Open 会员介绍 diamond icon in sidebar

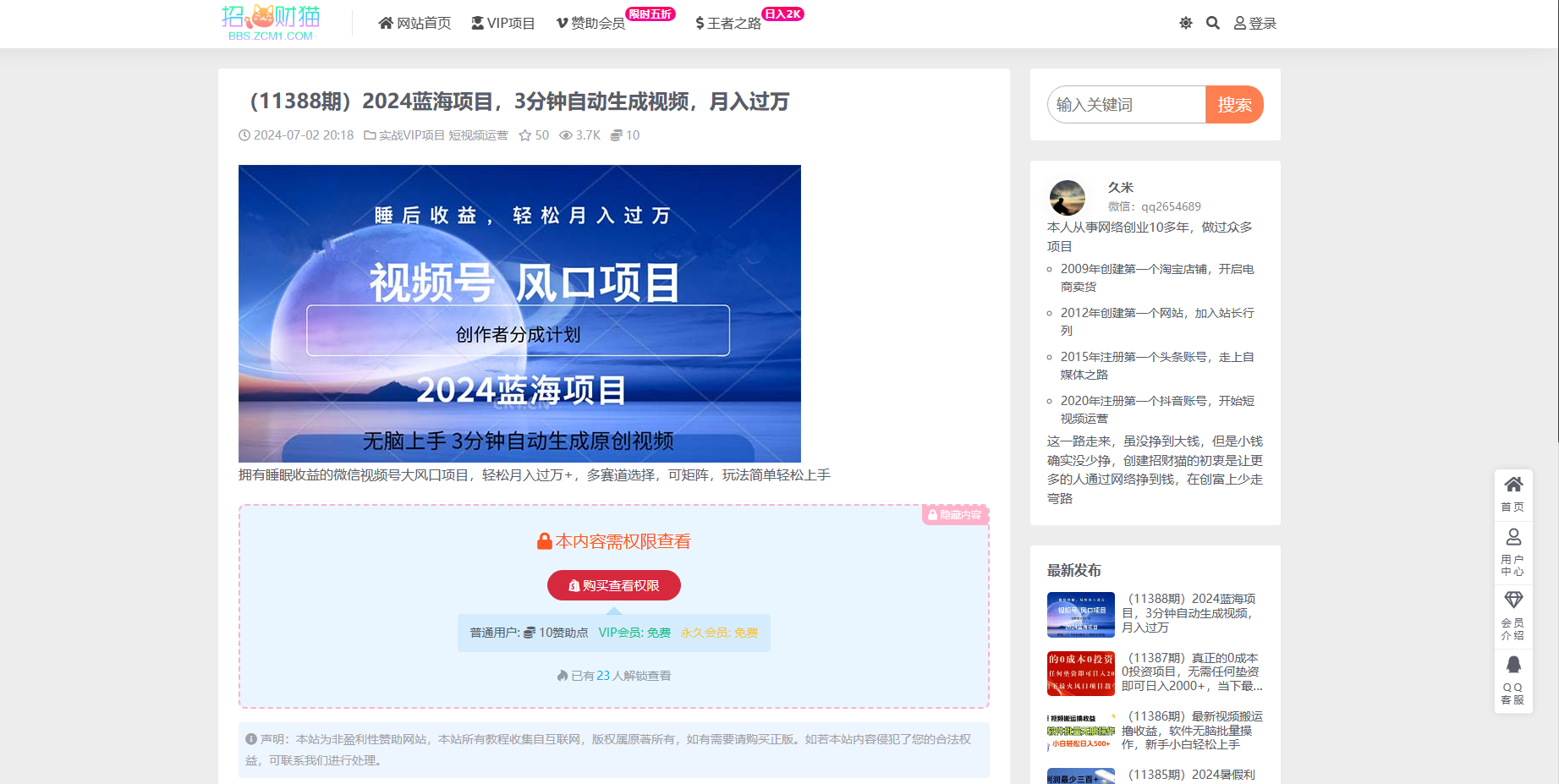click(1512, 614)
